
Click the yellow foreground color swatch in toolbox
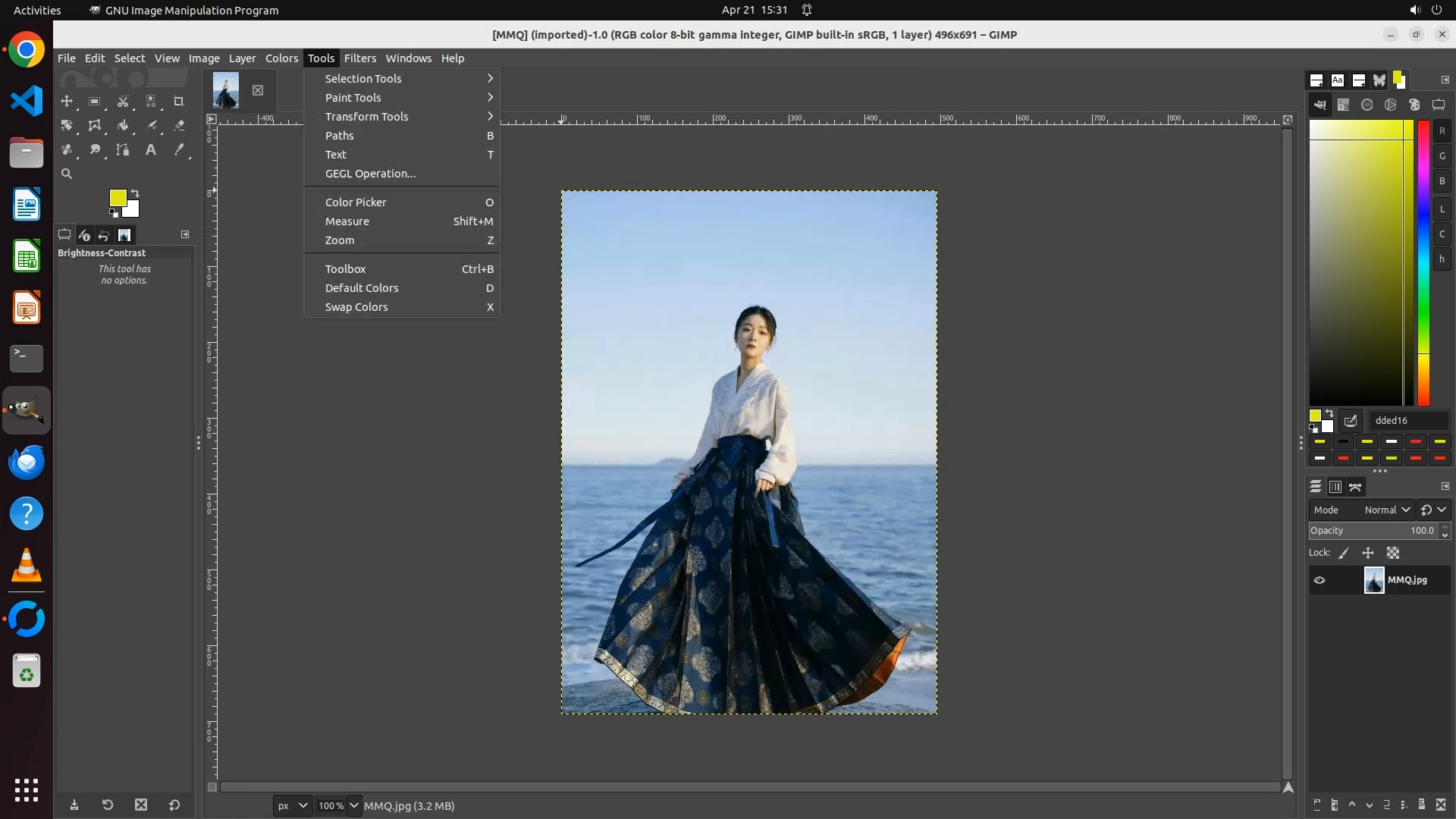coord(118,198)
